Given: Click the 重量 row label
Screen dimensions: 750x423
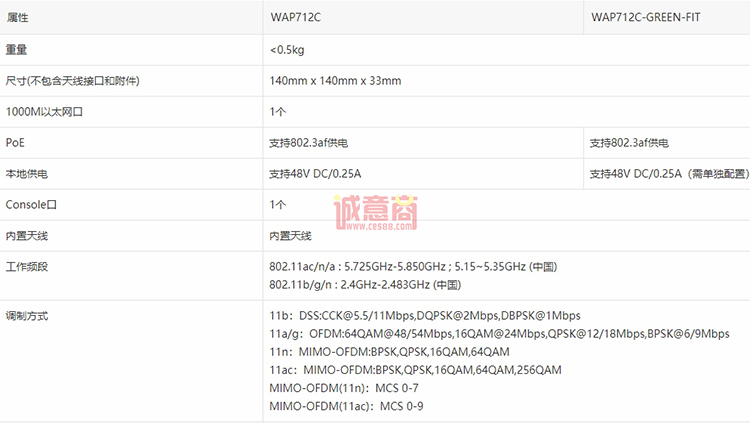Looking at the screenshot, I should click(x=16, y=50).
